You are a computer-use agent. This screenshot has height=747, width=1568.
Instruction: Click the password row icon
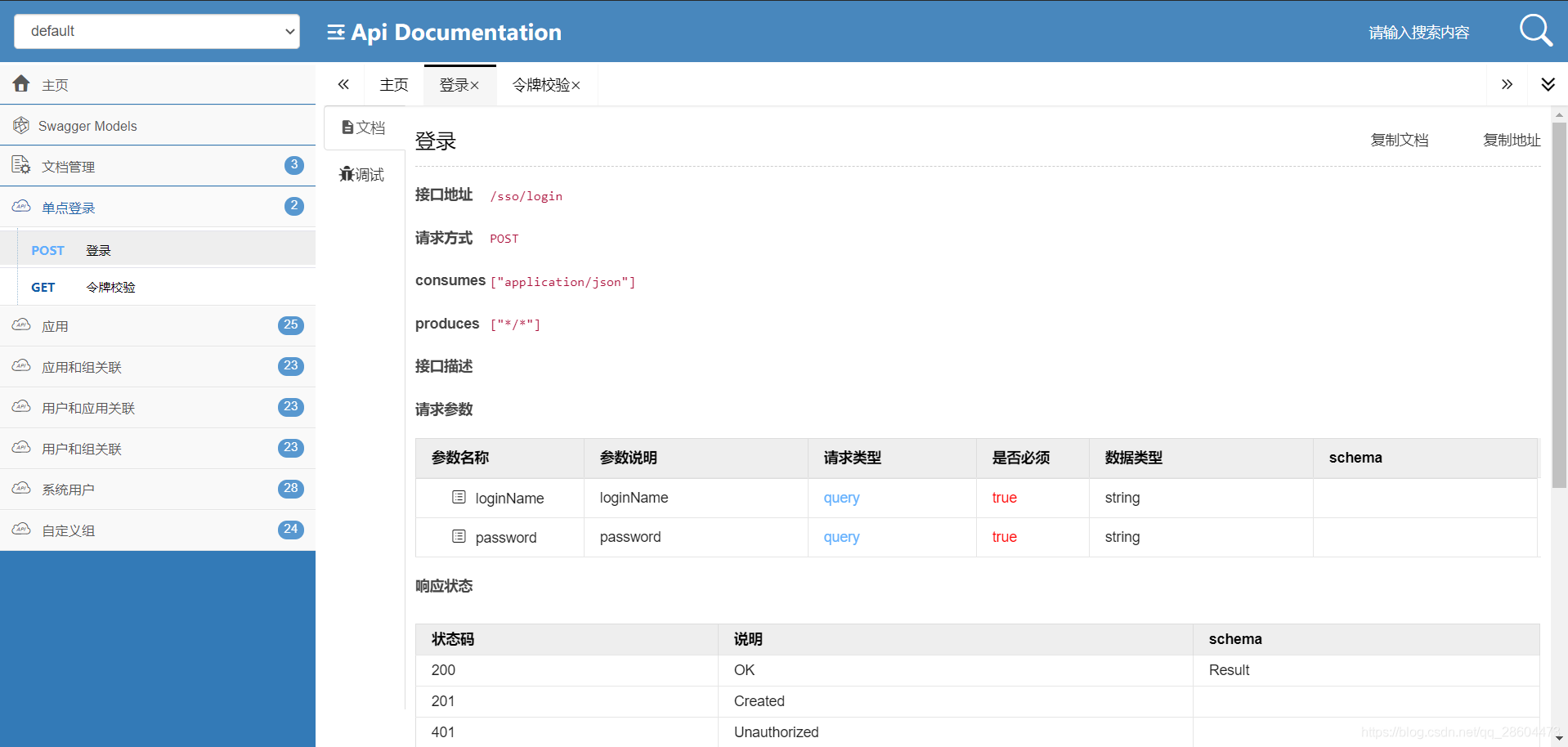pos(459,536)
